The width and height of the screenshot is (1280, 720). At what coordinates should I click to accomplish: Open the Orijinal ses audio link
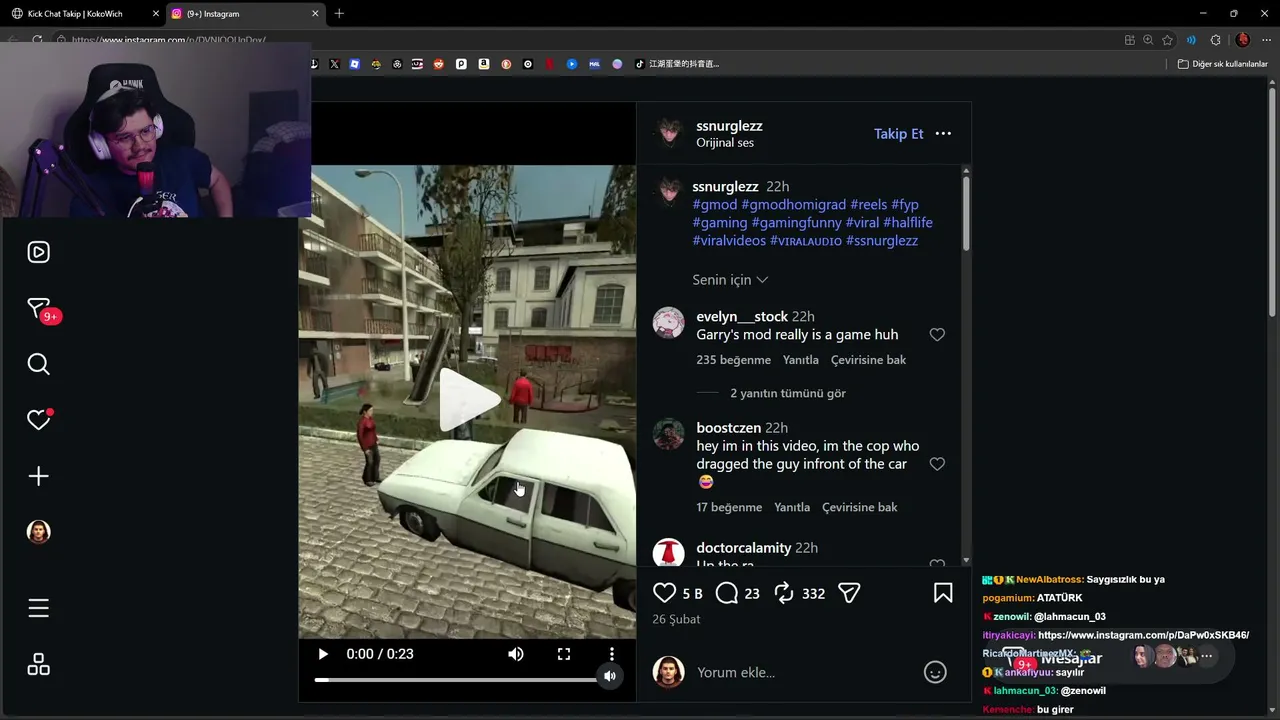[725, 143]
